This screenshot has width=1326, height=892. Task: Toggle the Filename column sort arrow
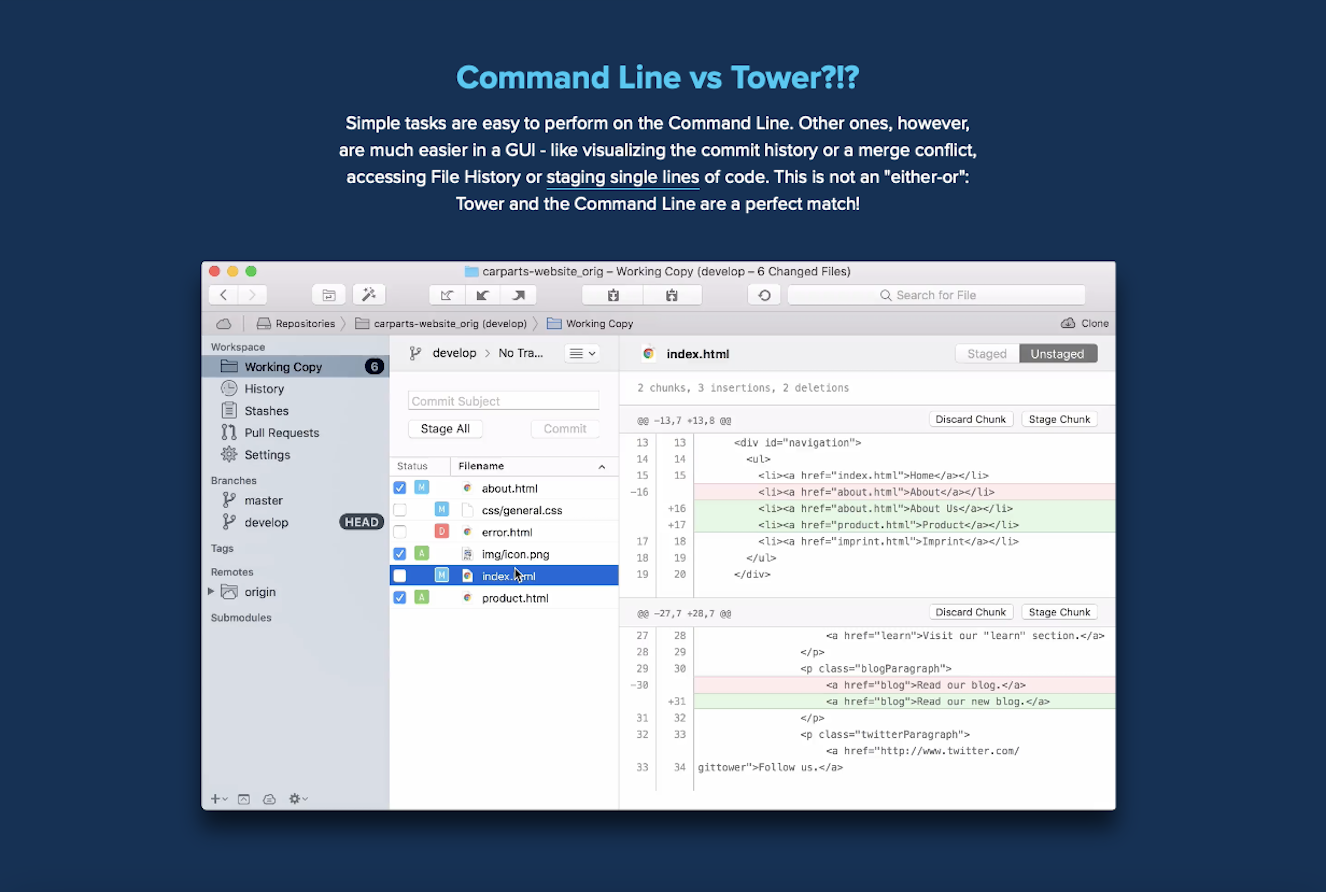click(602, 466)
